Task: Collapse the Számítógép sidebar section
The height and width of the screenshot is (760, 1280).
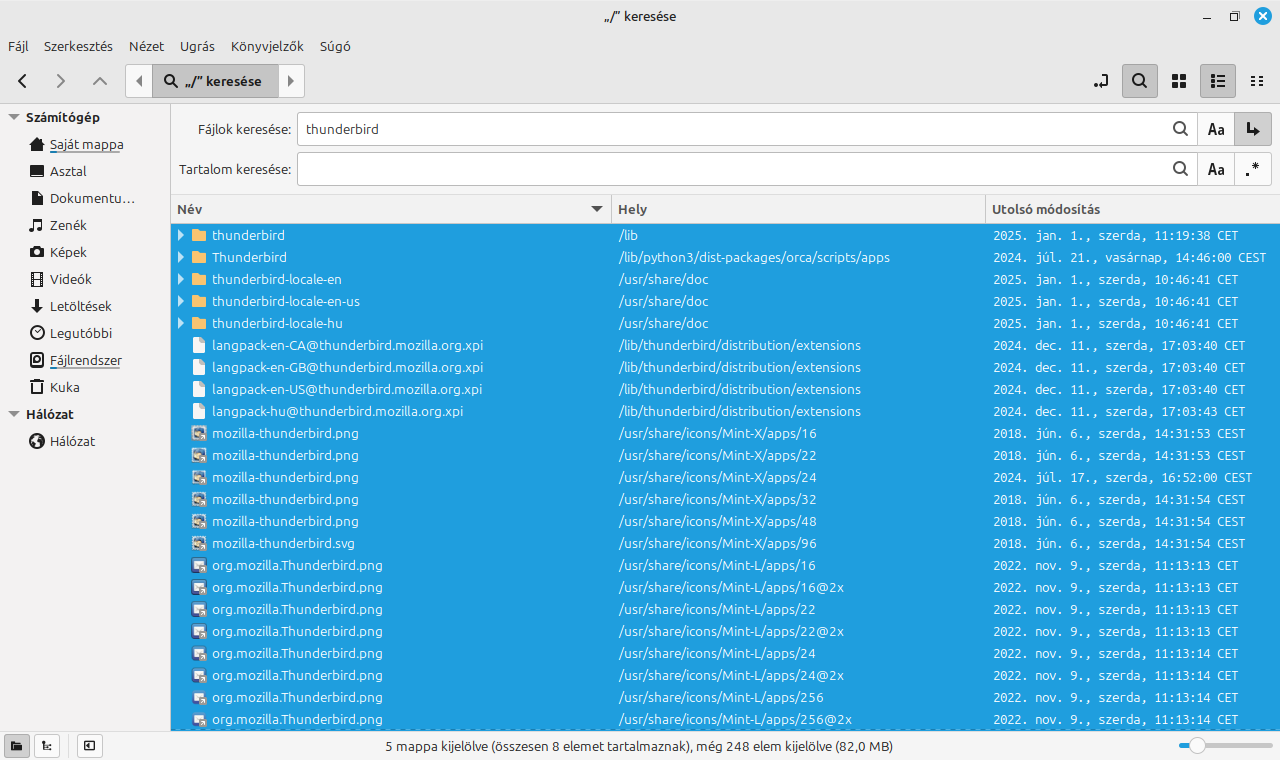Action: coord(14,117)
